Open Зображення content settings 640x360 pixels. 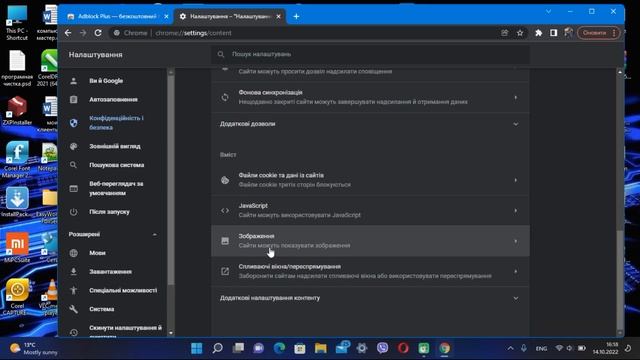370,241
